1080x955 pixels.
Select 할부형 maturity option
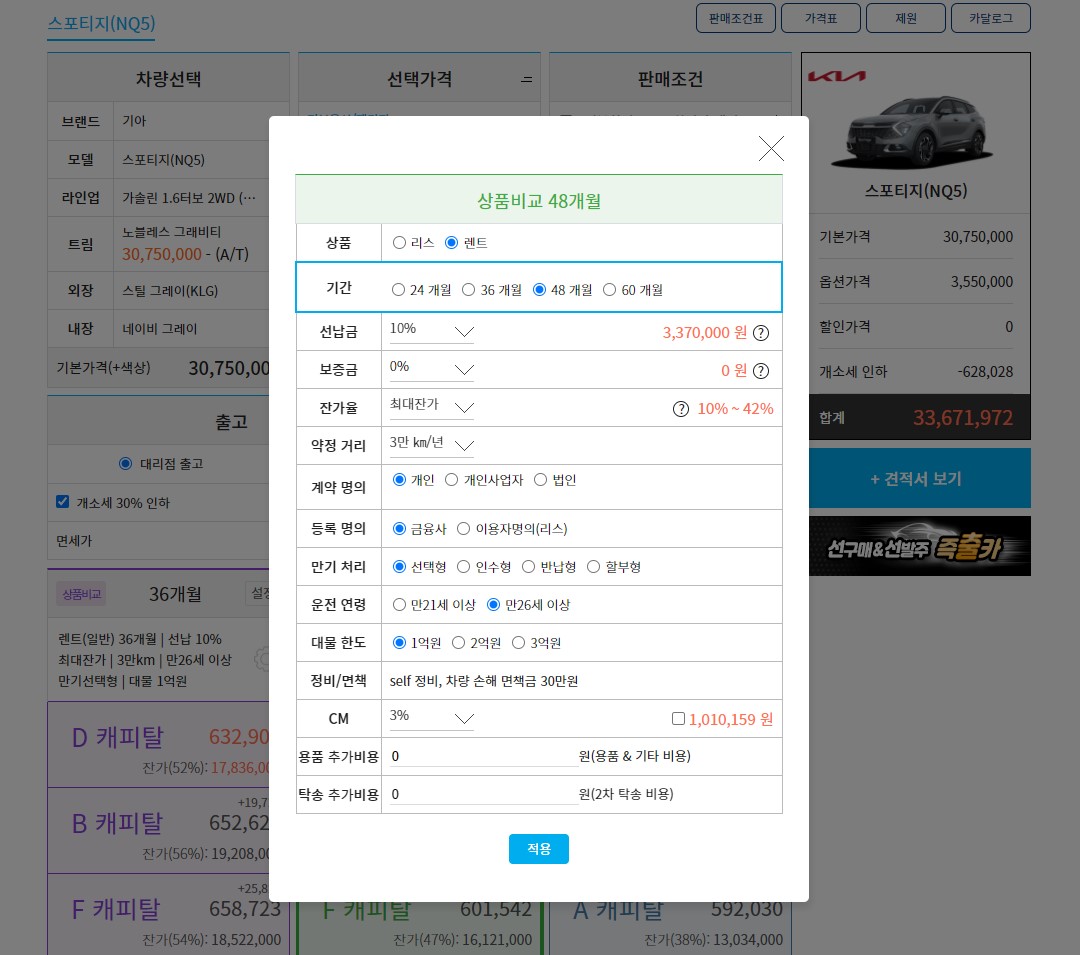pos(593,567)
